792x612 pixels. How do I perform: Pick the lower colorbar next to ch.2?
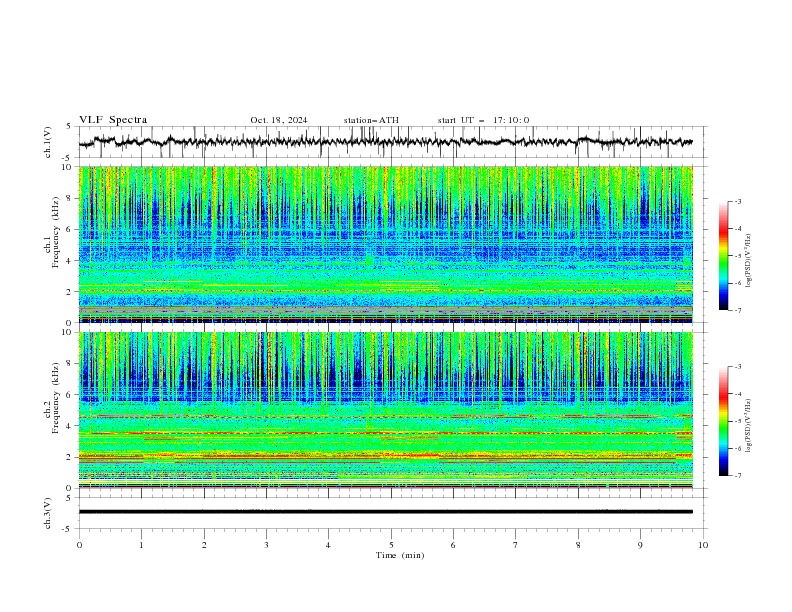tap(723, 421)
